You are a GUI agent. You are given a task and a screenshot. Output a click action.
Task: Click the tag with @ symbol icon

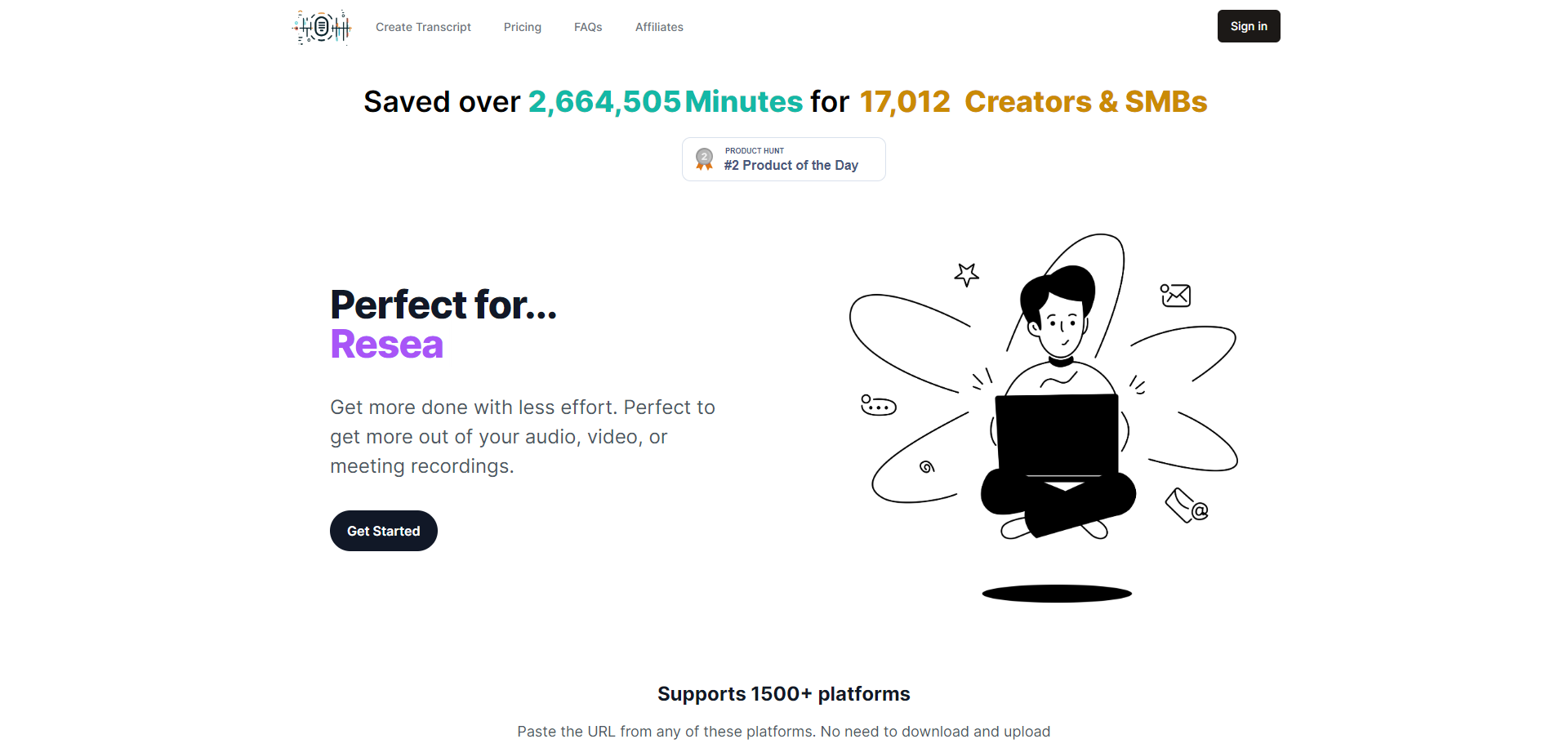tap(1187, 505)
